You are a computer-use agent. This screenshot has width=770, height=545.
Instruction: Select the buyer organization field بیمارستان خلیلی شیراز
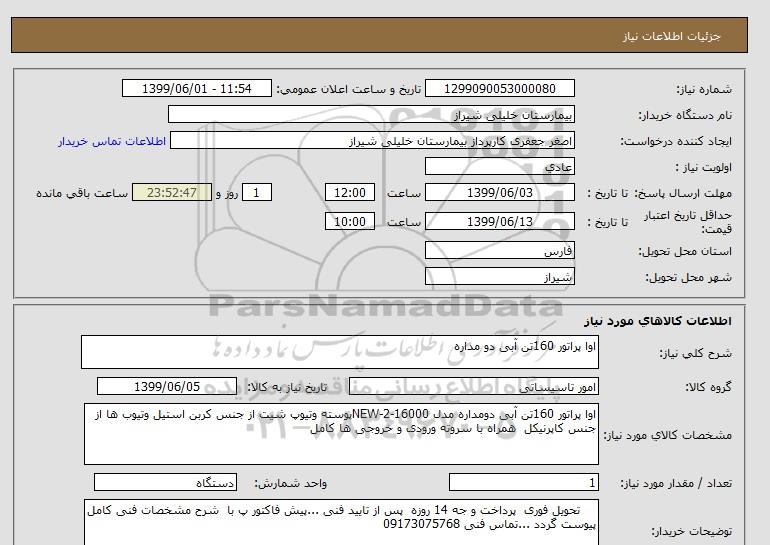point(371,114)
